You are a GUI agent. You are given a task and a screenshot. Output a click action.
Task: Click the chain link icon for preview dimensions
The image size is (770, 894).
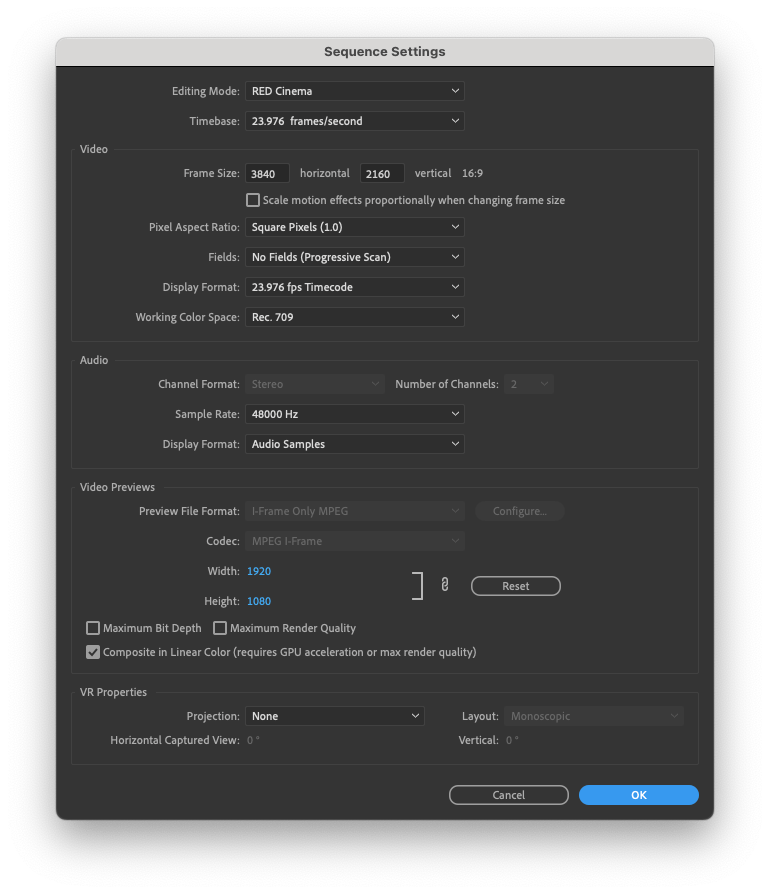(445, 585)
